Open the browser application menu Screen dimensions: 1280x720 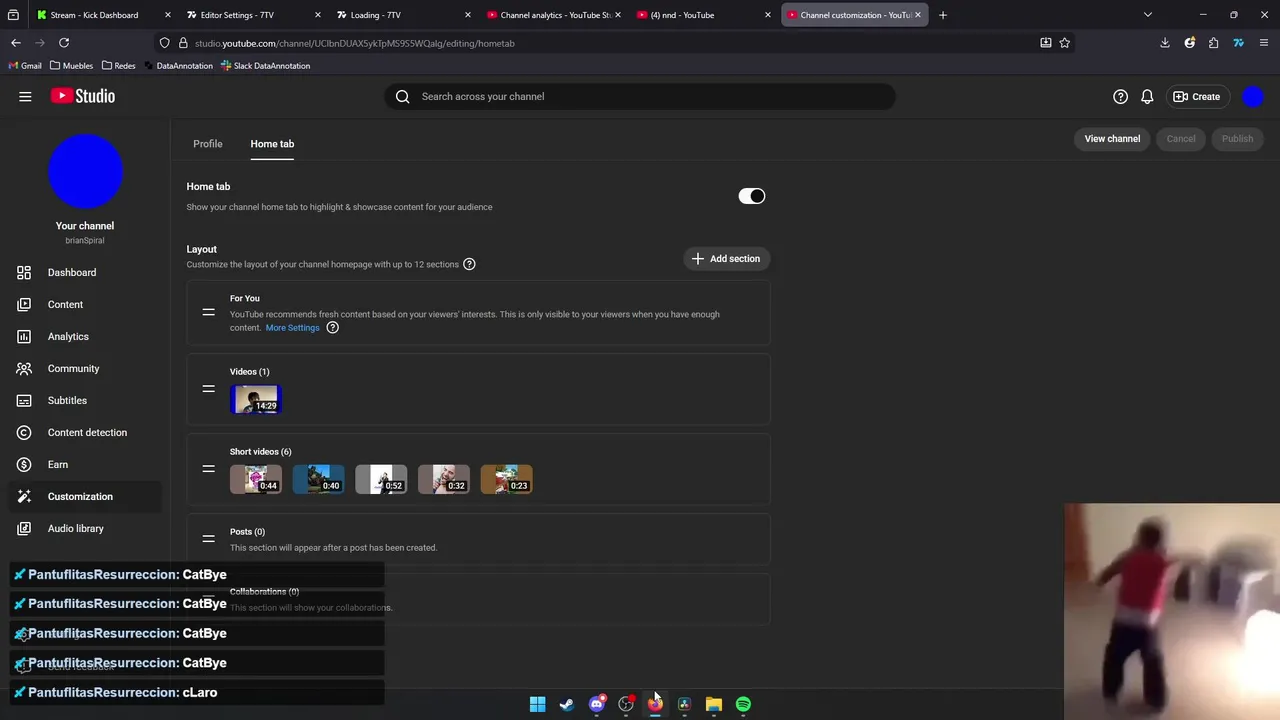click(x=1264, y=43)
